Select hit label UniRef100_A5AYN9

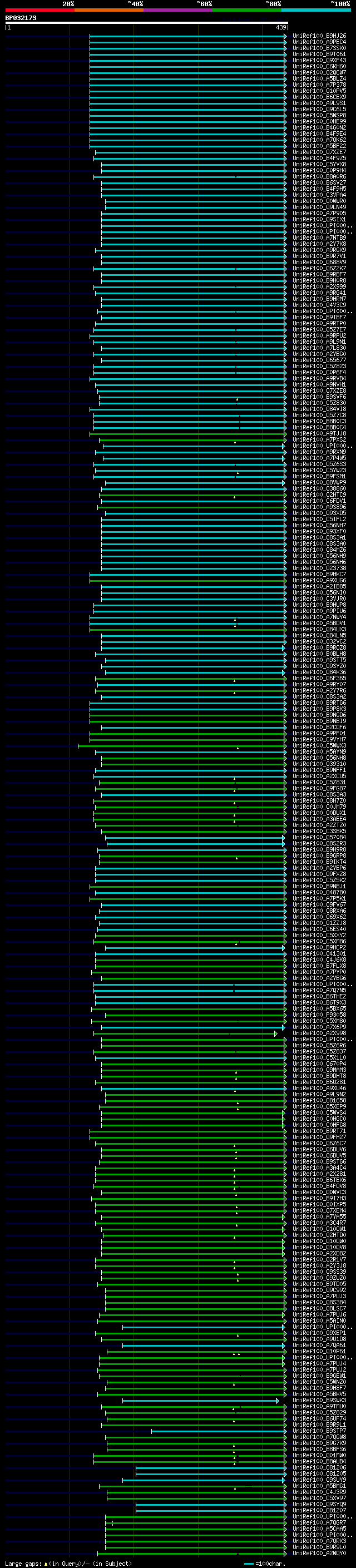click(319, 752)
